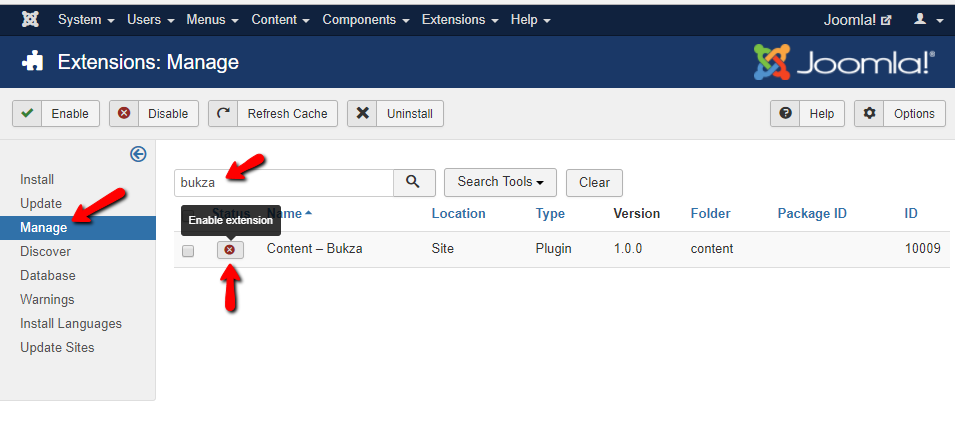This screenshot has height=441, width=955.
Task: Click the Joomla logo icon in top menu
Action: coord(30,20)
